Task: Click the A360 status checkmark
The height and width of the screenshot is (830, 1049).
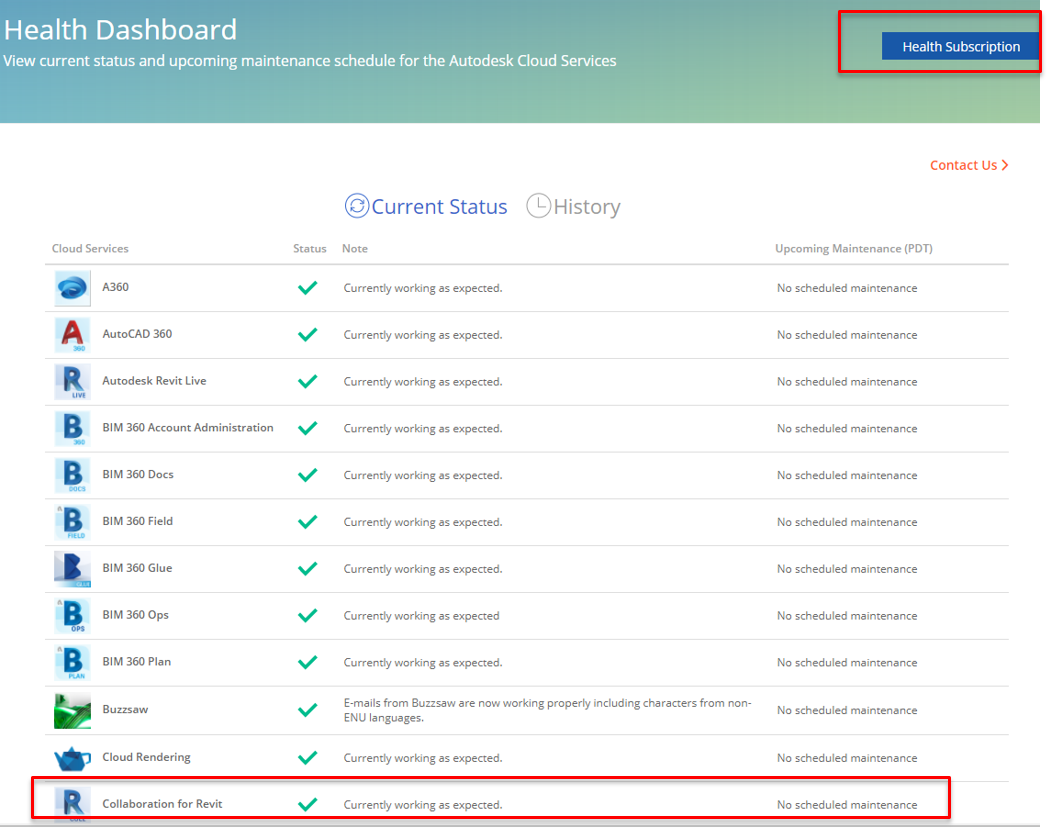Action: click(308, 288)
